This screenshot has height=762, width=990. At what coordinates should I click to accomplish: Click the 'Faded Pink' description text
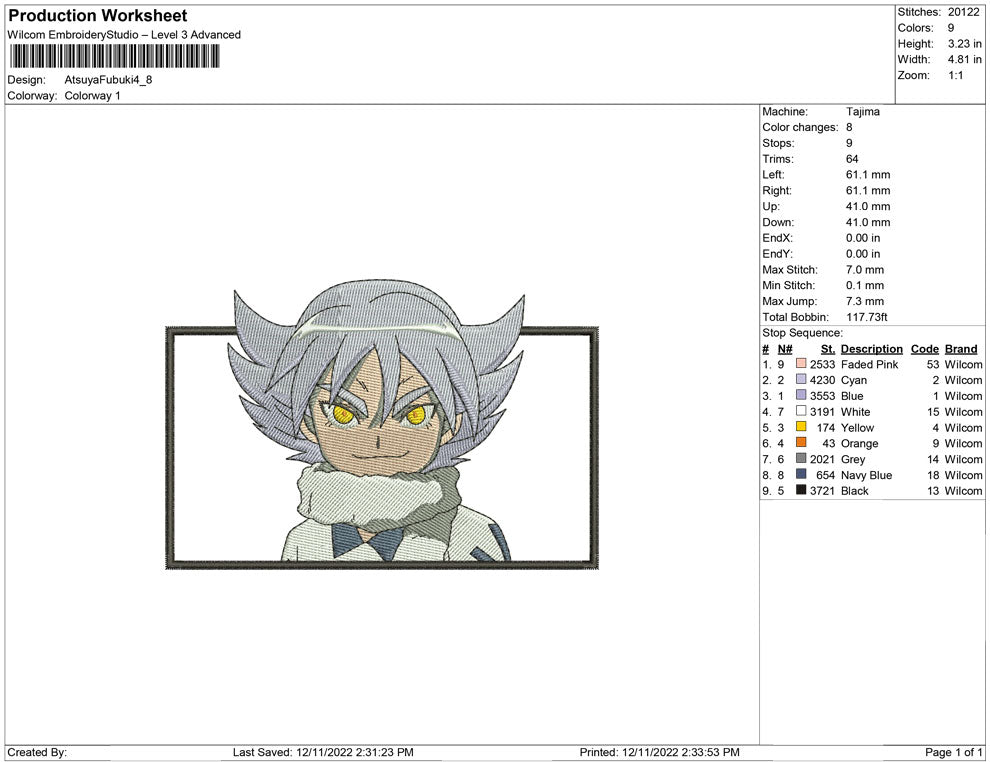[x=869, y=364]
